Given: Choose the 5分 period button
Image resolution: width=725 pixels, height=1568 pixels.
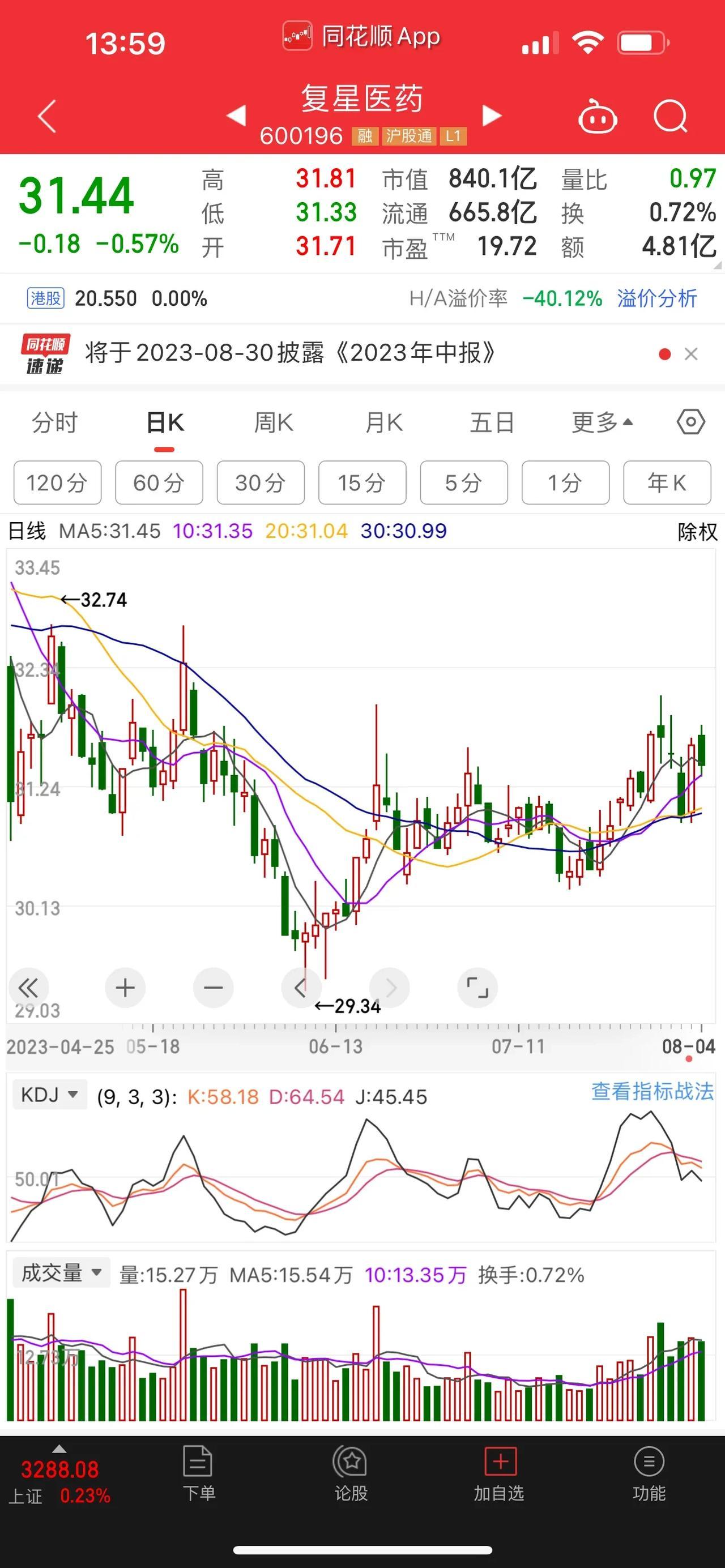Looking at the screenshot, I should pyautogui.click(x=464, y=482).
